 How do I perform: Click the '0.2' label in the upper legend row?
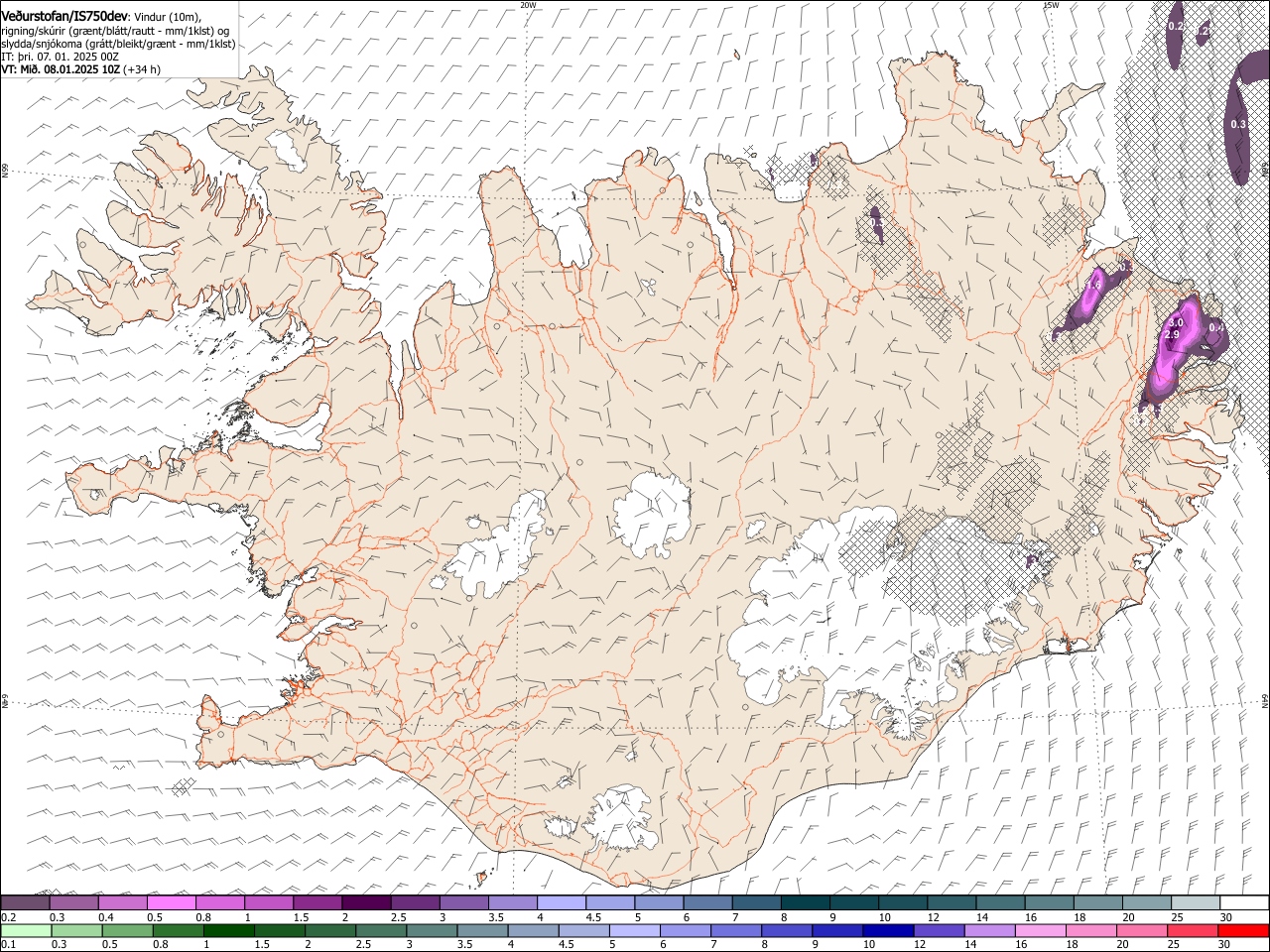pos(9,917)
